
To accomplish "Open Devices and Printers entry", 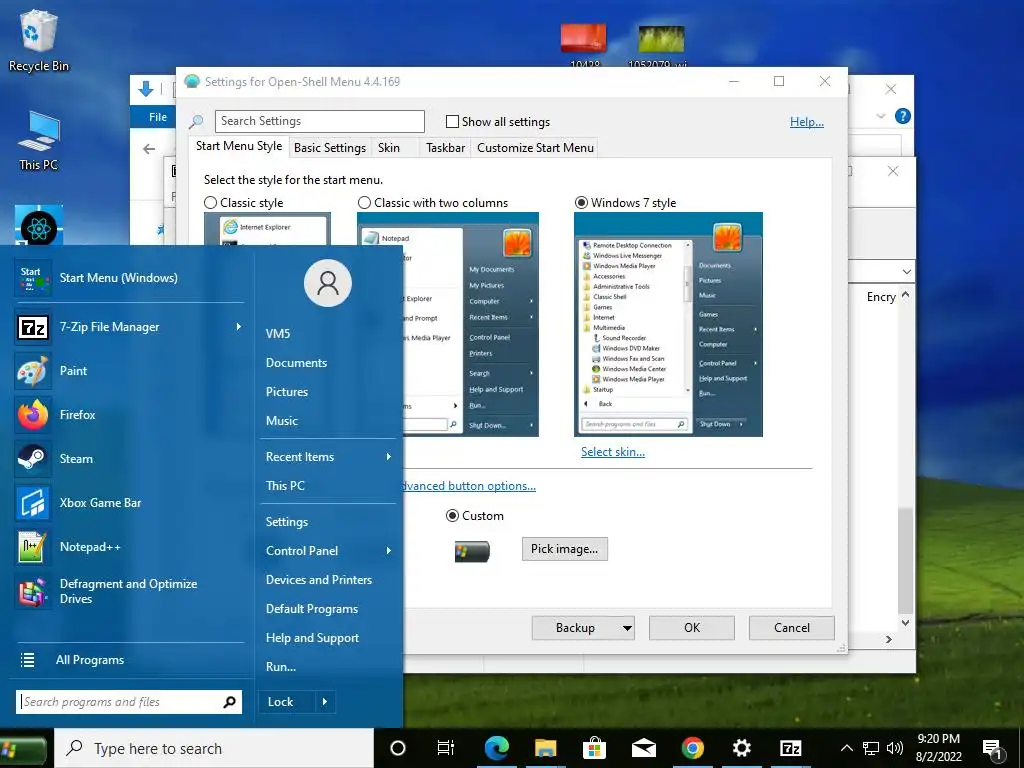I will (319, 580).
